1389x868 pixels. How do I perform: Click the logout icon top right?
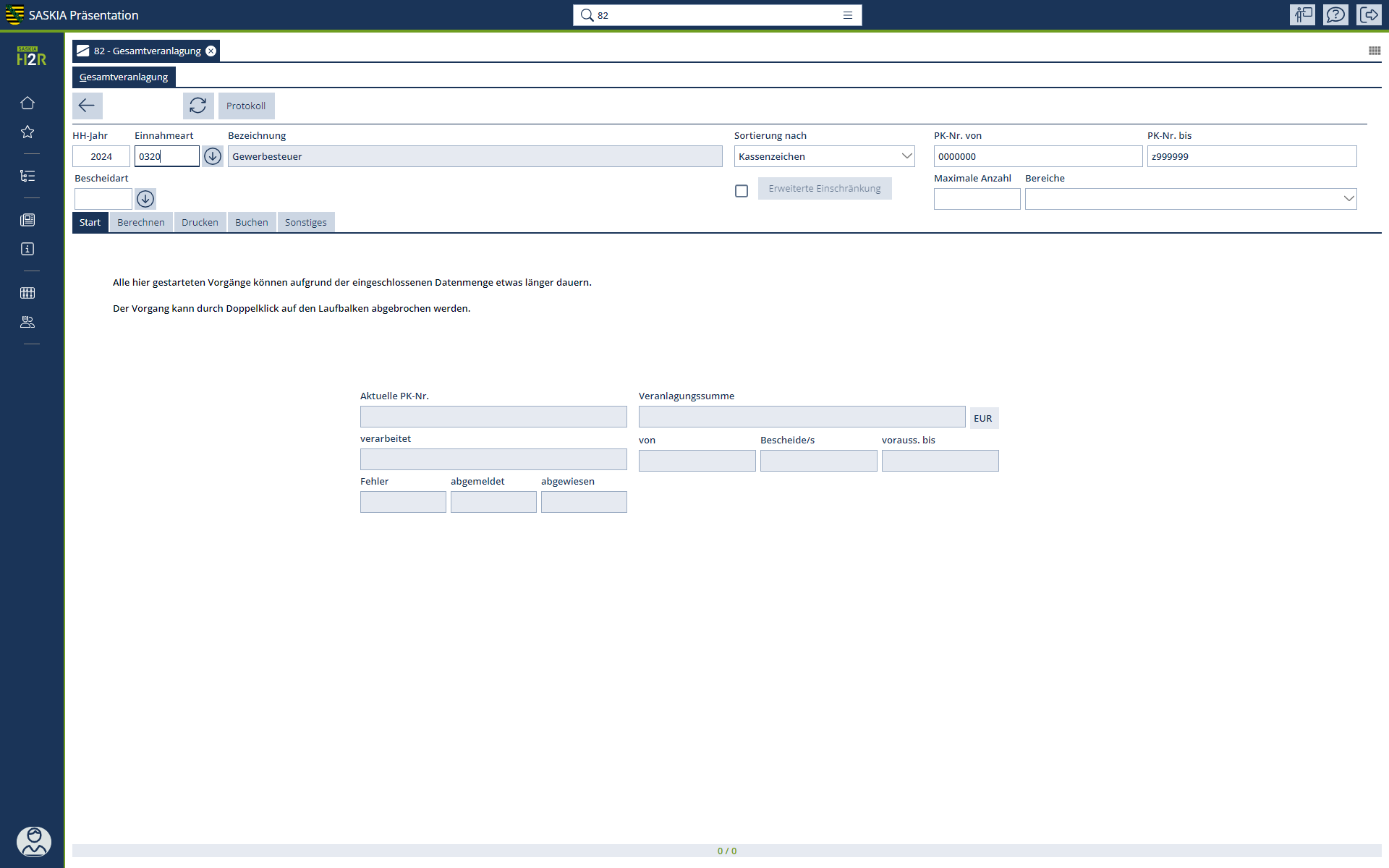coord(1369,14)
